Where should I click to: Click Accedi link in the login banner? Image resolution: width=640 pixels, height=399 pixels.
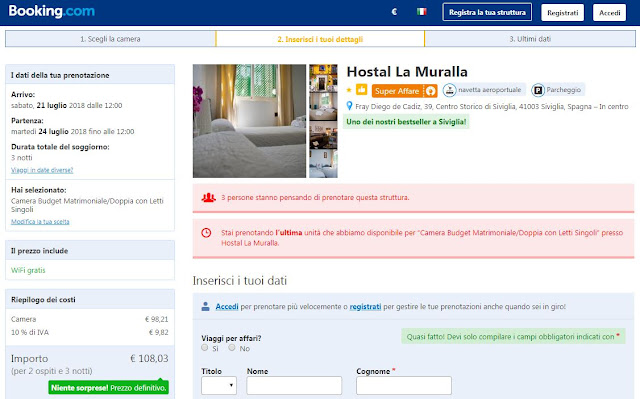(227, 306)
